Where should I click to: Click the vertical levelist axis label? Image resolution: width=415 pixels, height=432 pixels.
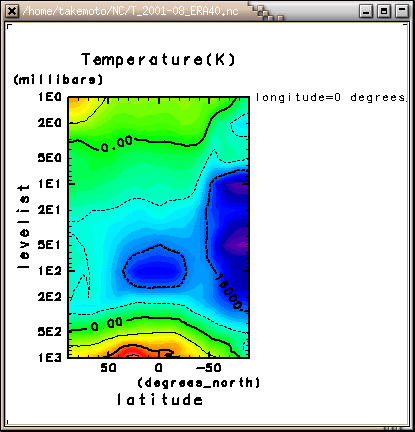pyautogui.click(x=24, y=227)
